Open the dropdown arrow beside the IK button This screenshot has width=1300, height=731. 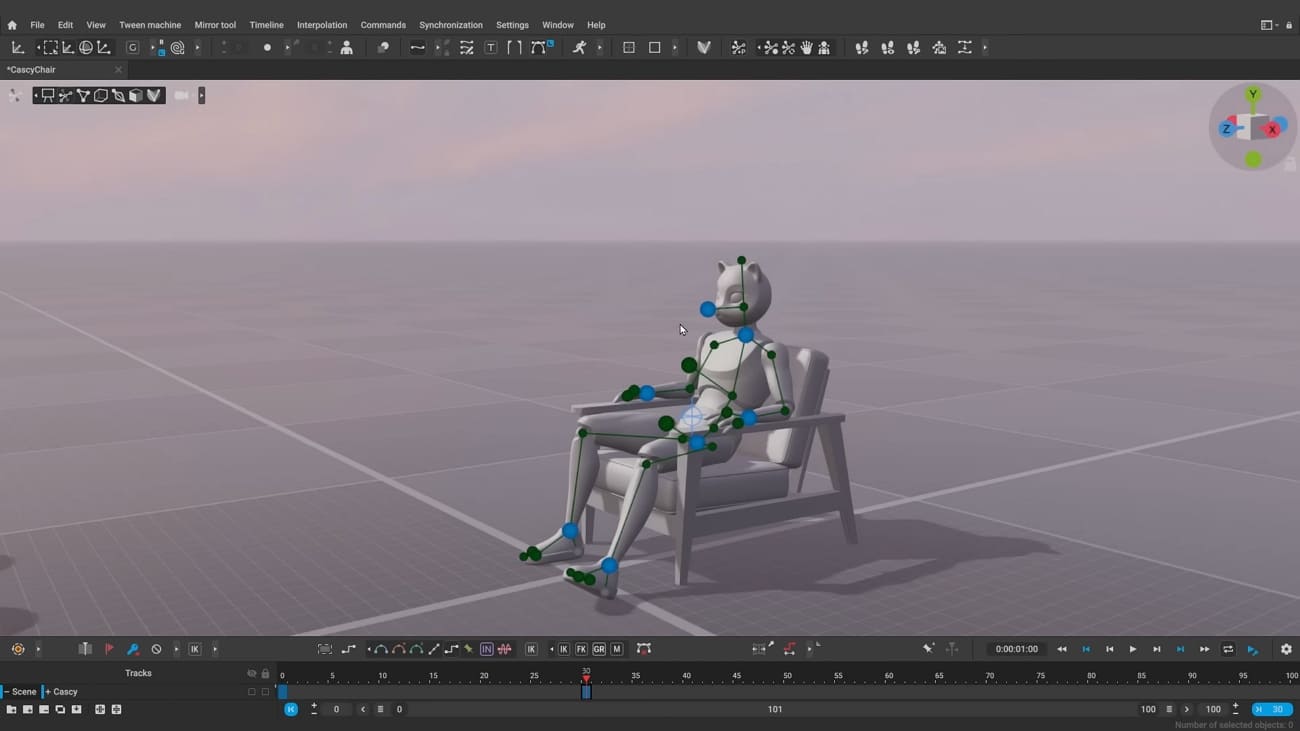[x=551, y=648]
